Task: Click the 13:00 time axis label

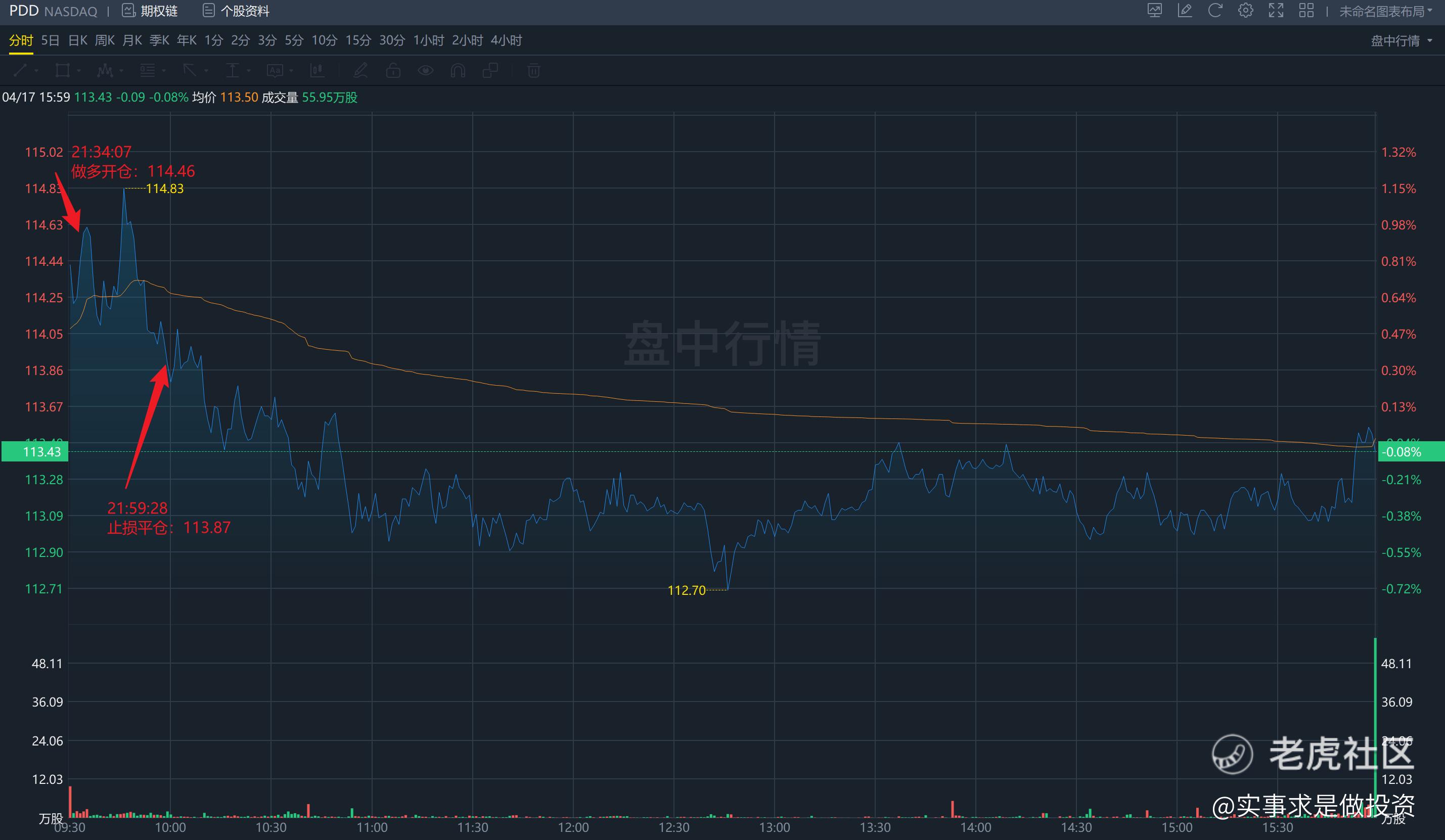Action: (x=774, y=827)
